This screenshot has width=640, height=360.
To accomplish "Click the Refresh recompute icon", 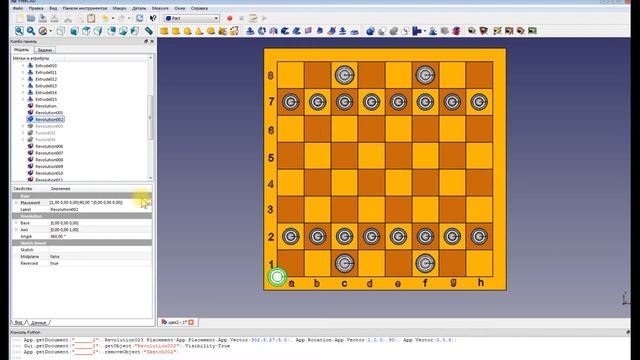I will [x=140, y=18].
